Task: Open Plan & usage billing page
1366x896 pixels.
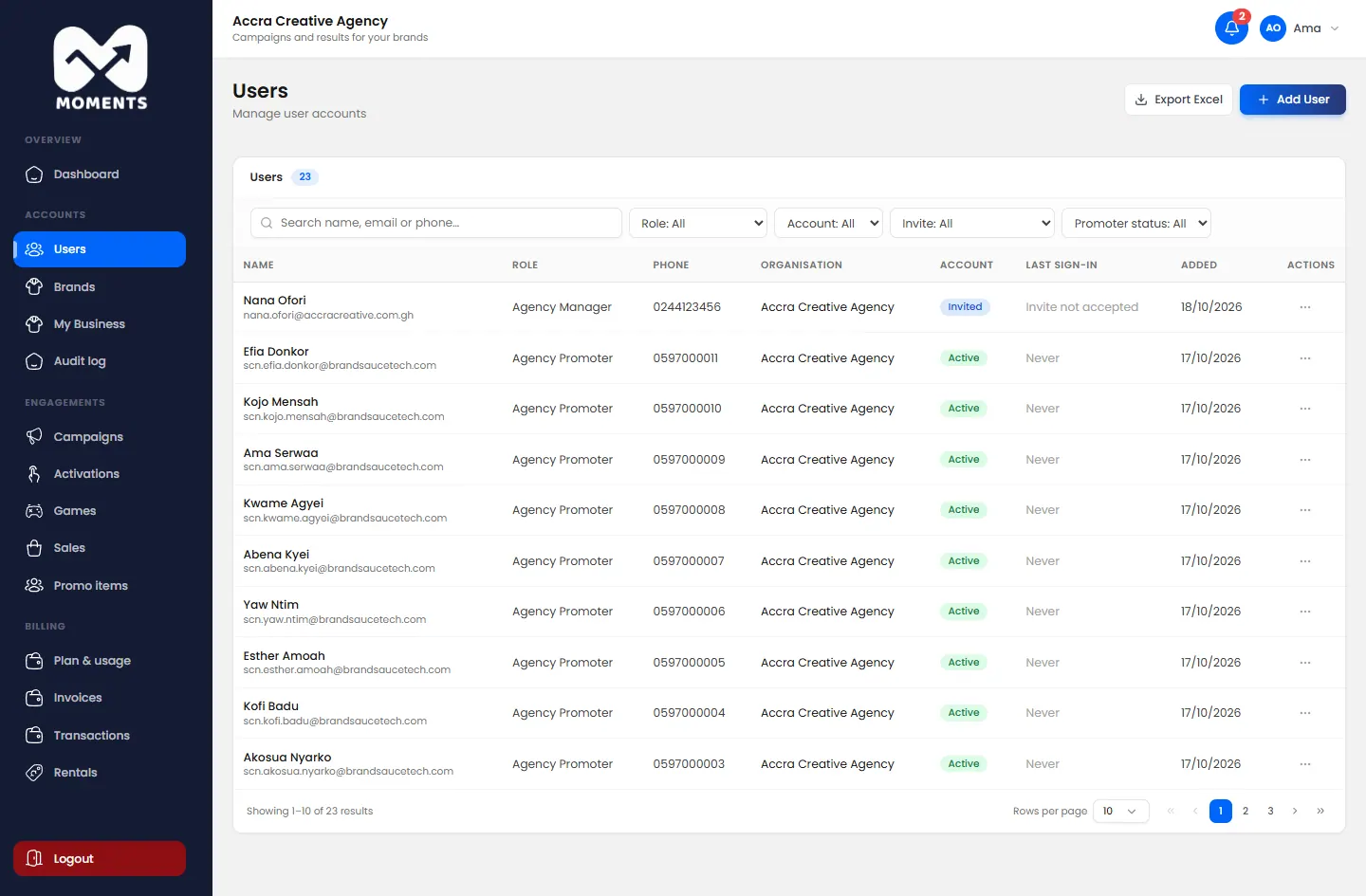Action: click(x=100, y=661)
